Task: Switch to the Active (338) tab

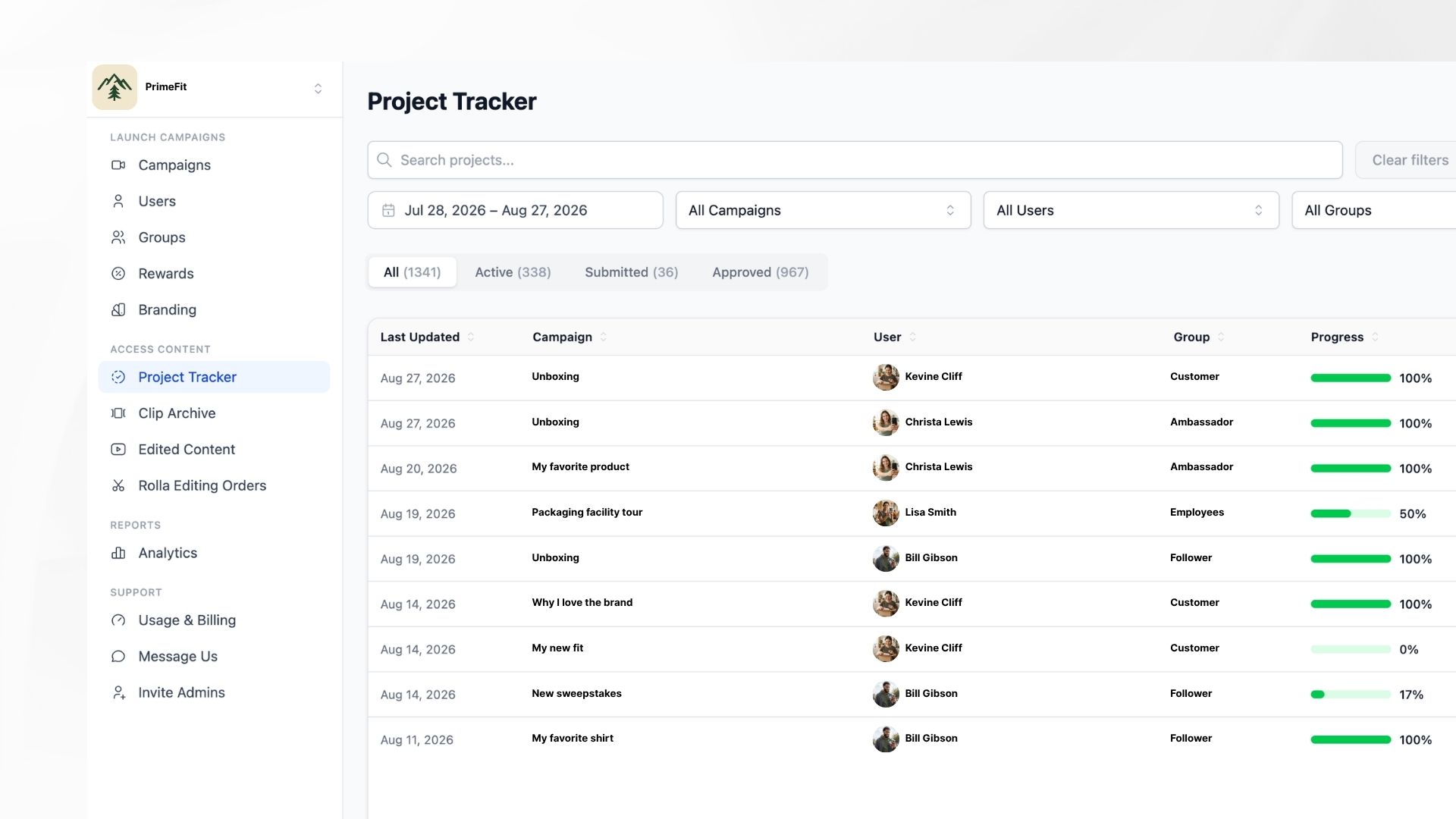Action: coord(513,272)
